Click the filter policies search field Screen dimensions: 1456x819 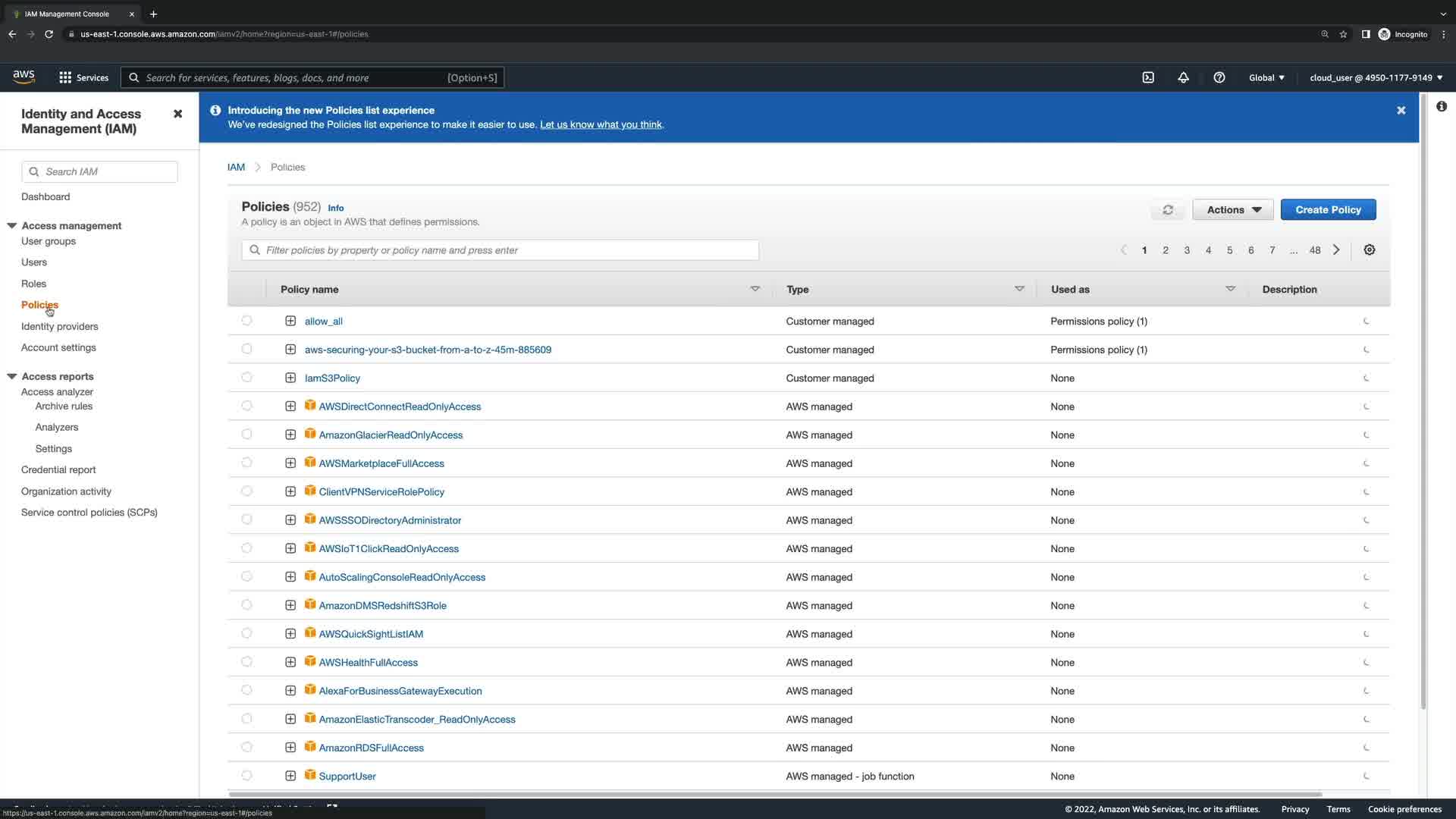pyautogui.click(x=500, y=250)
